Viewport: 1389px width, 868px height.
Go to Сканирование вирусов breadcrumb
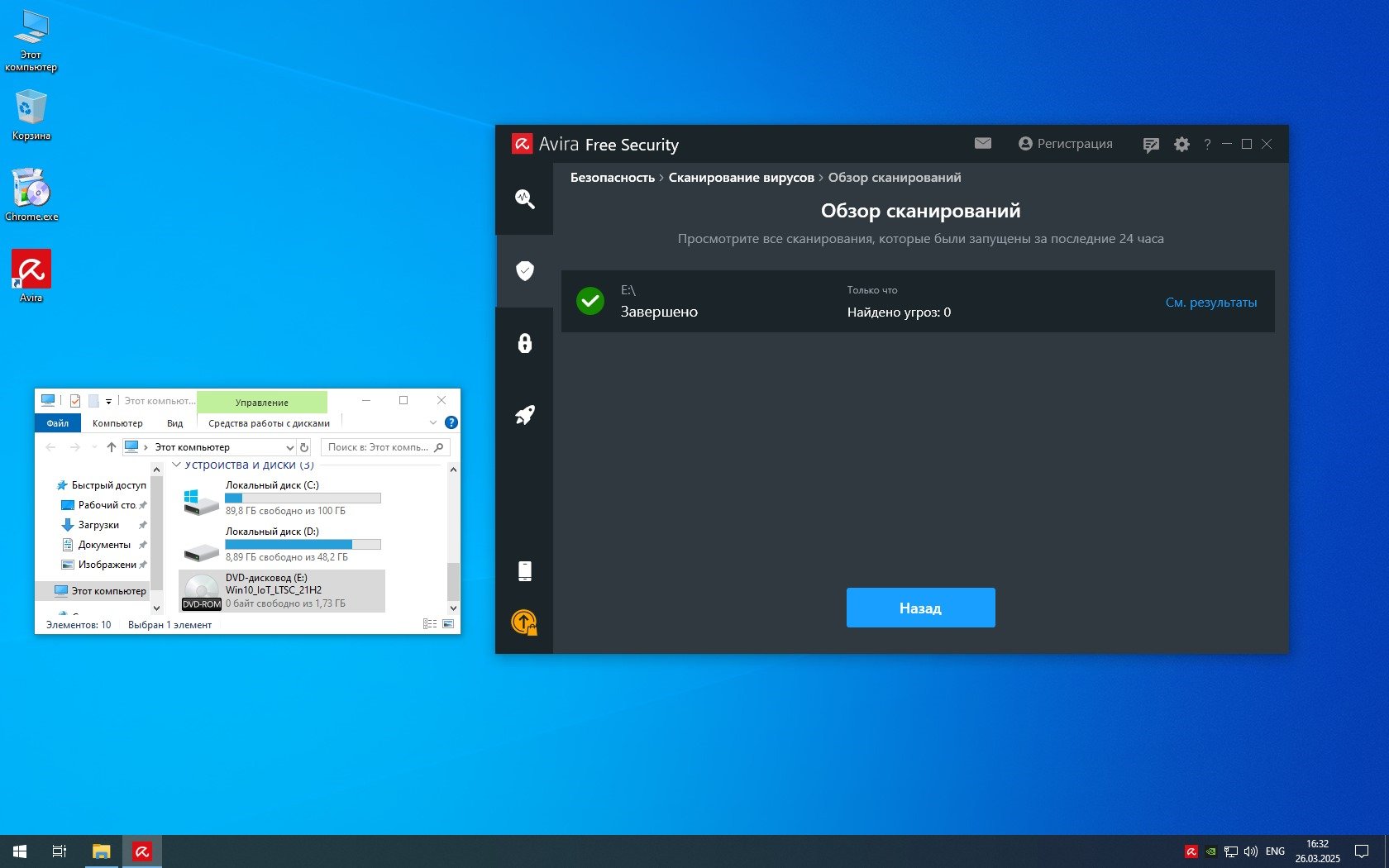pos(741,178)
